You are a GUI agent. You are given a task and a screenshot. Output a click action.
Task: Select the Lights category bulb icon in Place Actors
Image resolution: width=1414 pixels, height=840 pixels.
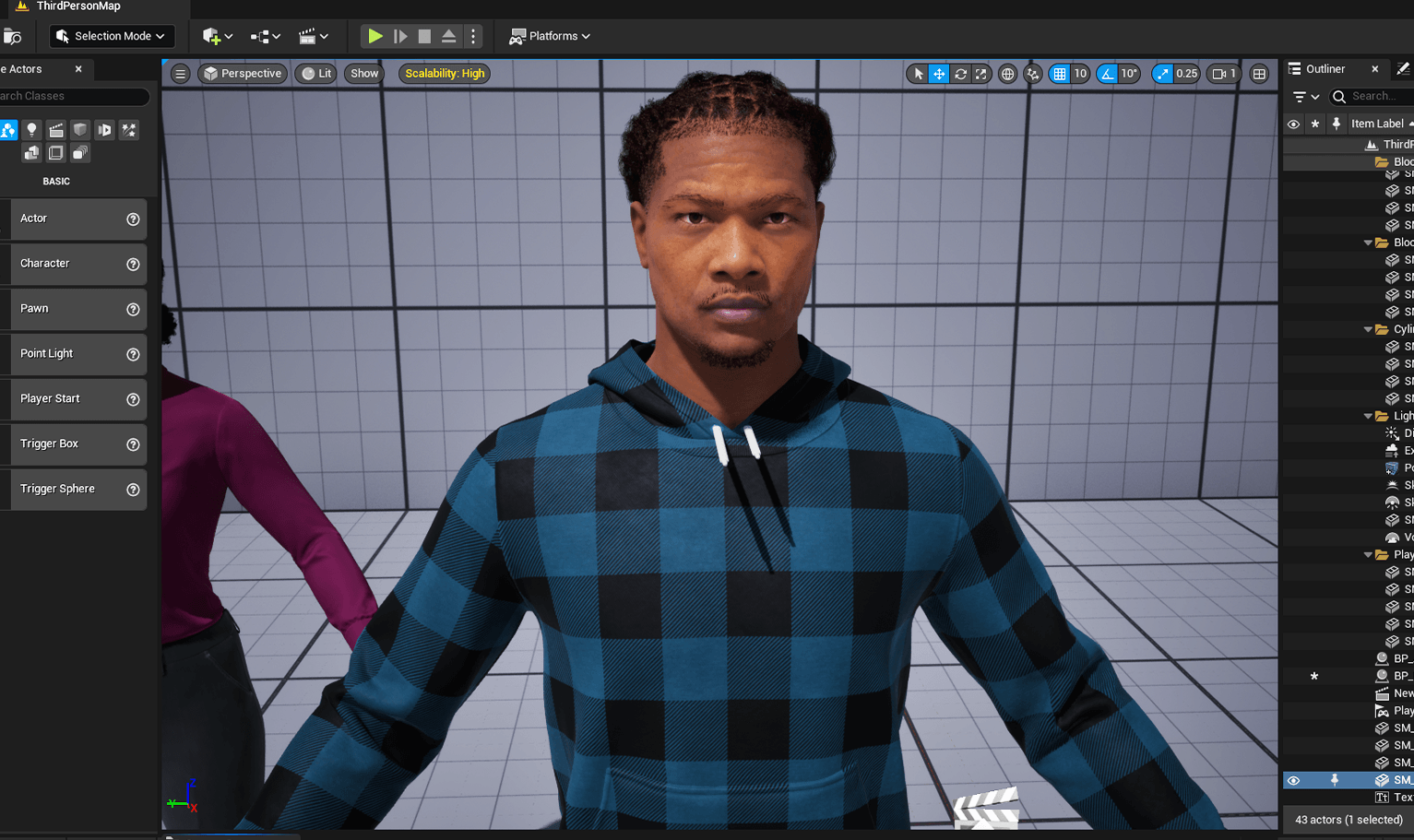[x=31, y=130]
